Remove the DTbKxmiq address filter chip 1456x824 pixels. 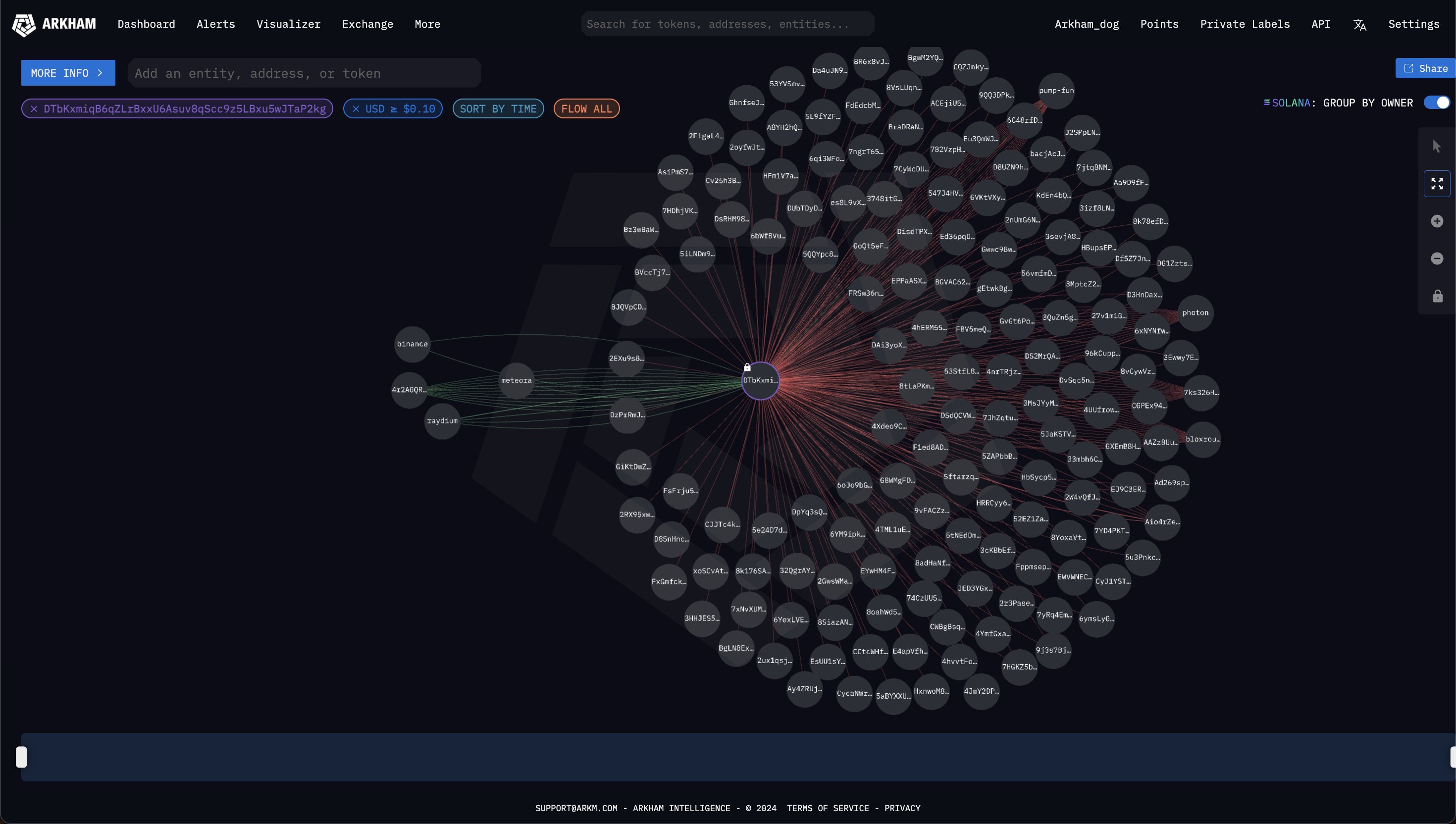(x=34, y=108)
